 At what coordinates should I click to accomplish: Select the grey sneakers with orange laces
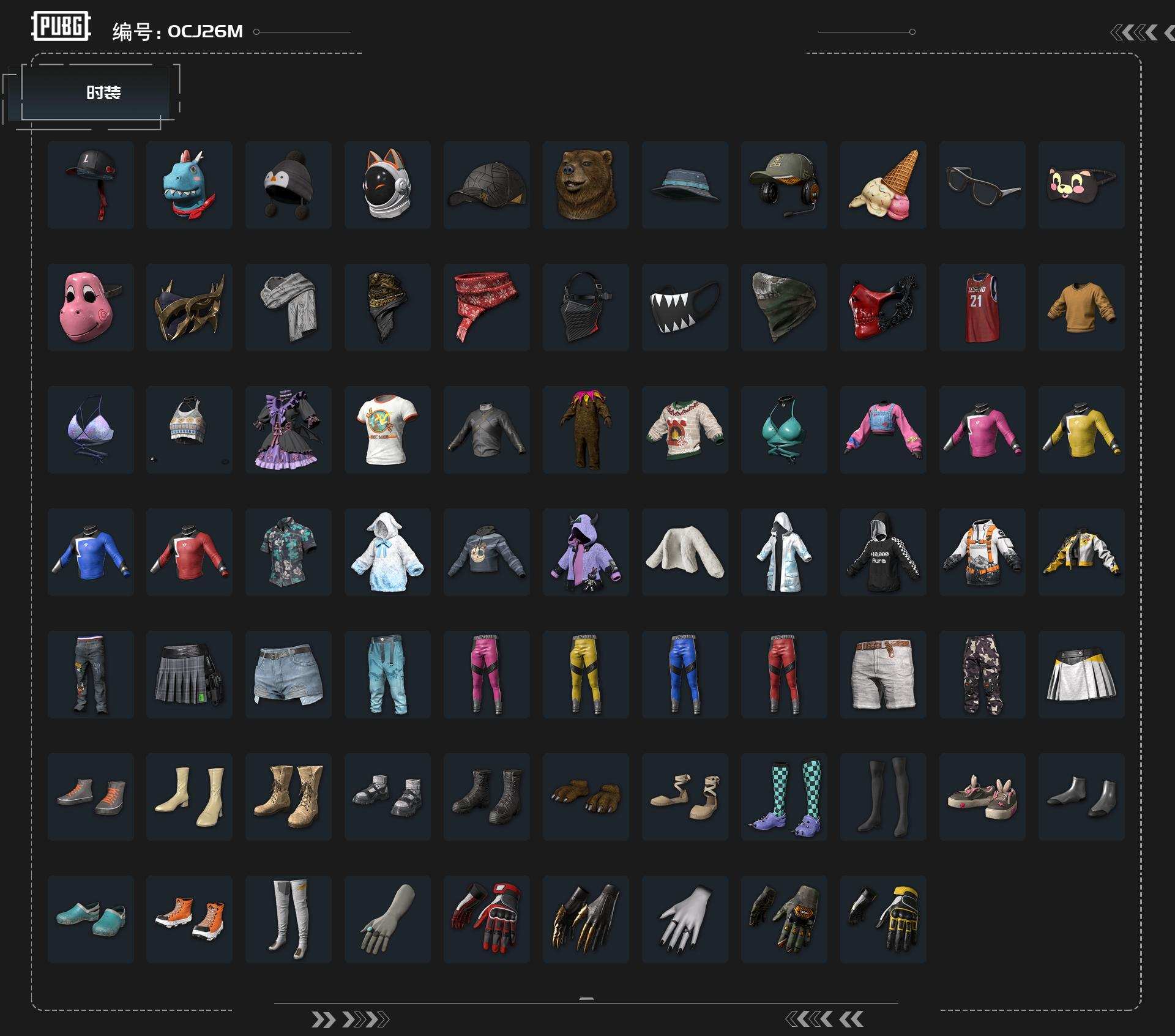click(x=91, y=797)
